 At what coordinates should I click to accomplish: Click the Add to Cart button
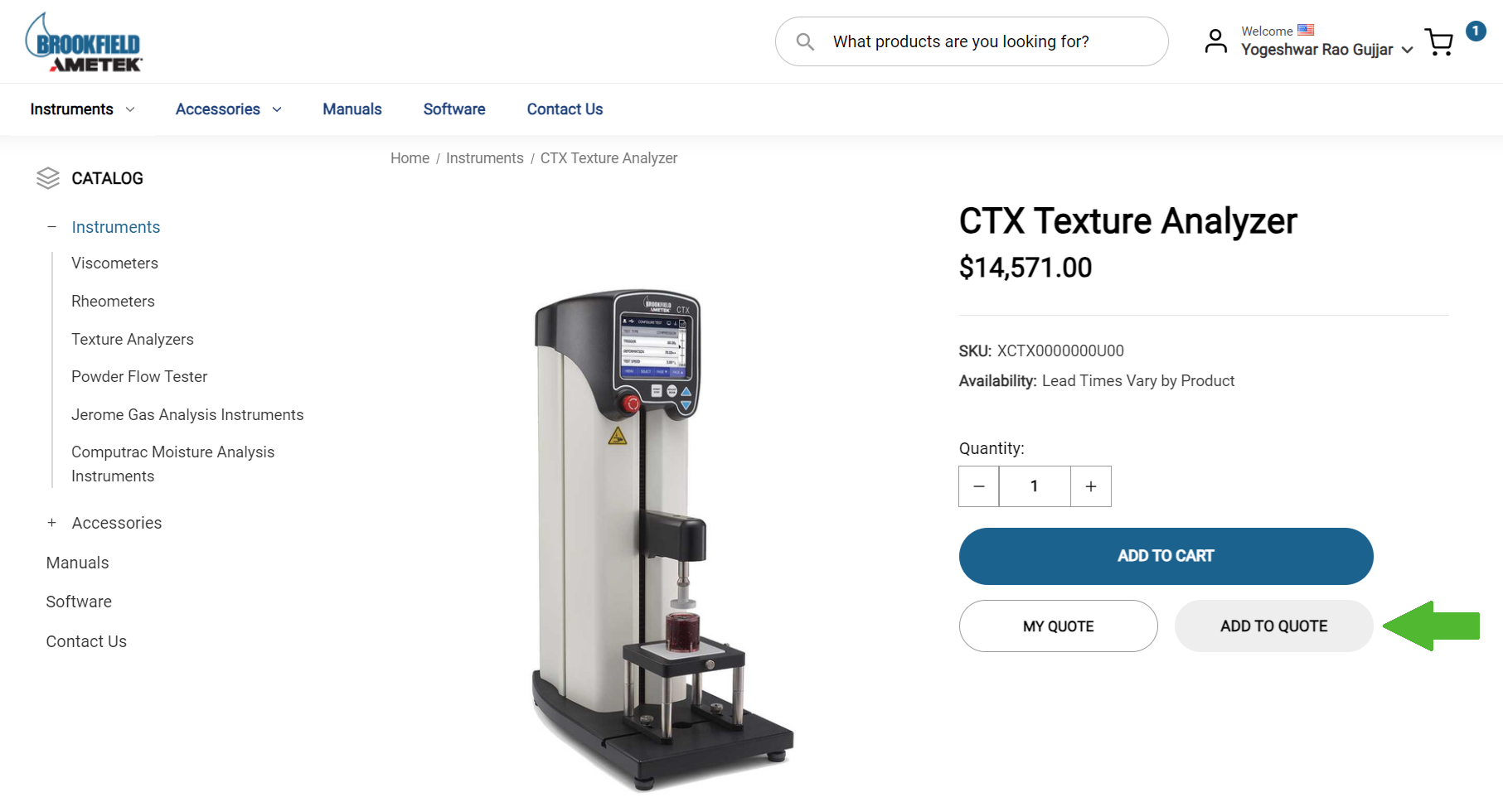[x=1166, y=556]
